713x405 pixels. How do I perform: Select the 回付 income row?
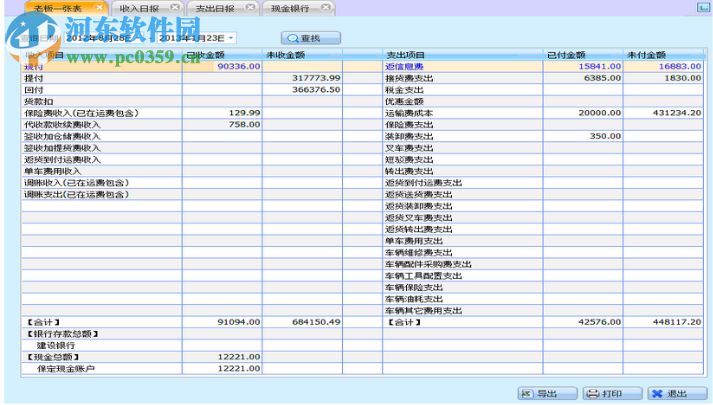[101, 90]
